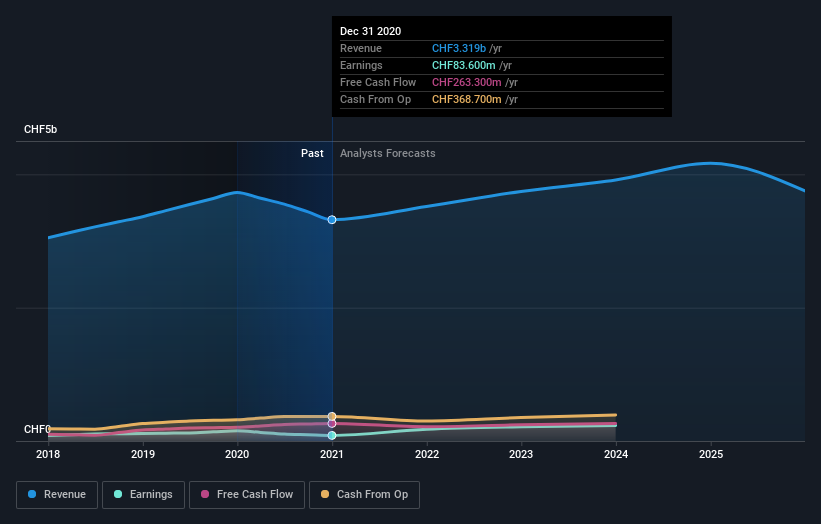821x524 pixels.
Task: Select the 2025 x-axis label
Action: point(711,454)
